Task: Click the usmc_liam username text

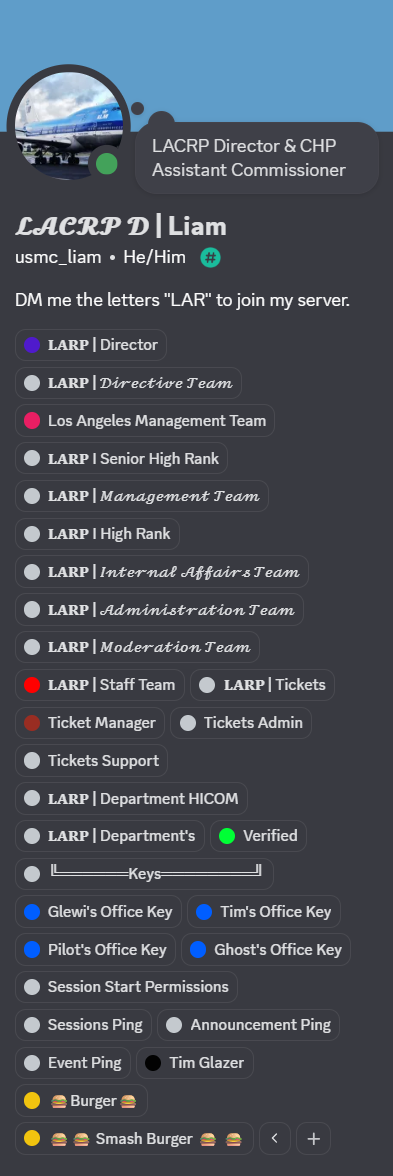Action: [58, 257]
